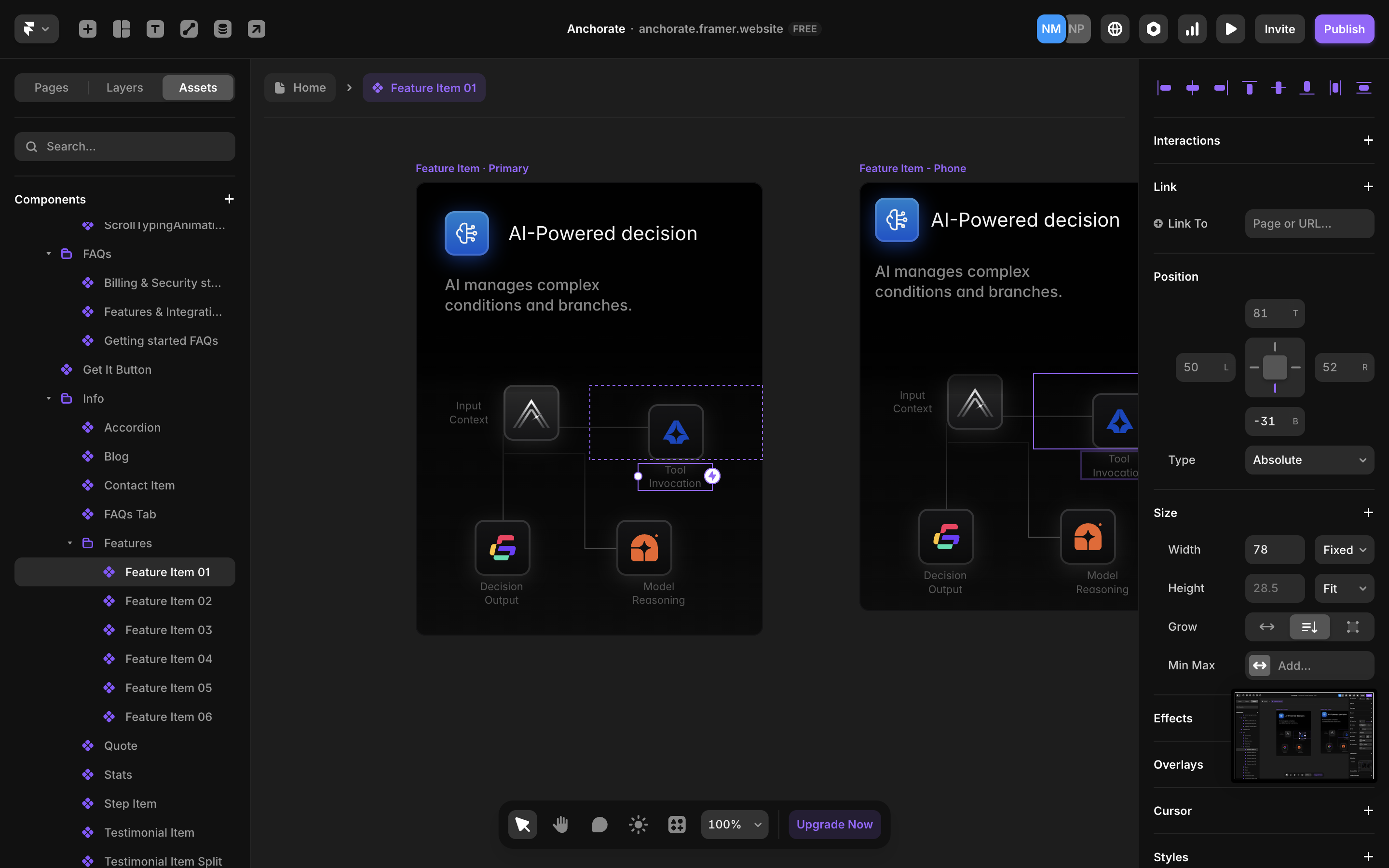Click the Publish button
Image resolution: width=1389 pixels, height=868 pixels.
(x=1344, y=29)
